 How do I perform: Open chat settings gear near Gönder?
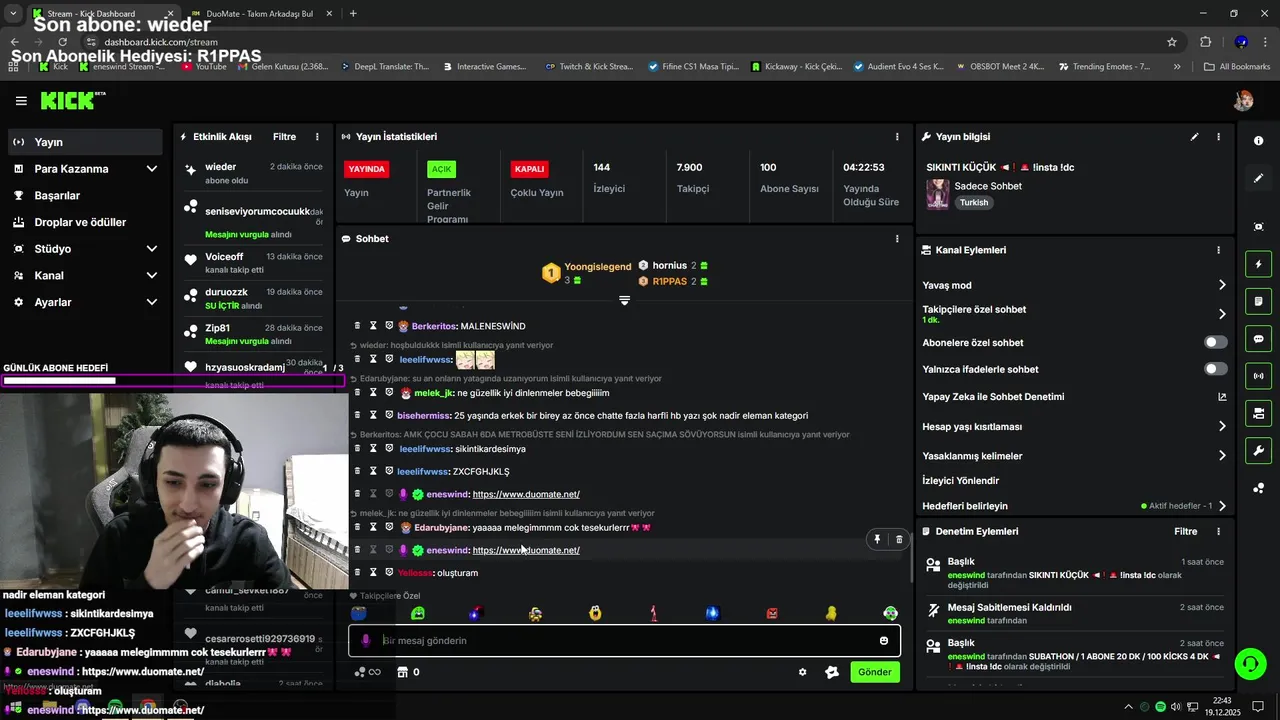point(802,672)
